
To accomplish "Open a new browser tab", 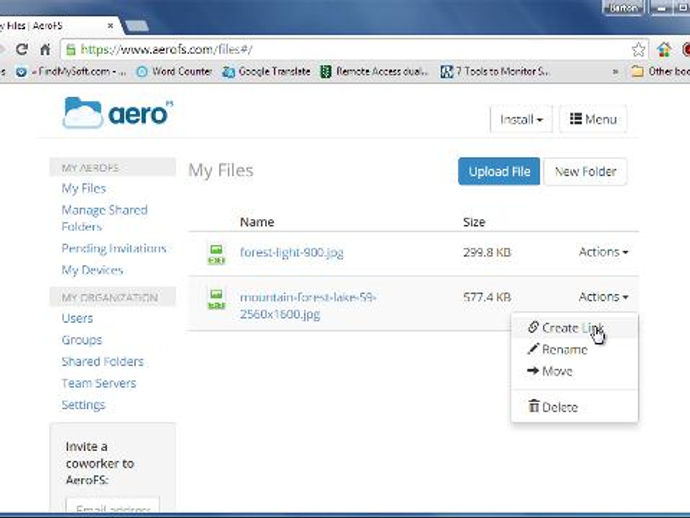I will (x=137, y=26).
